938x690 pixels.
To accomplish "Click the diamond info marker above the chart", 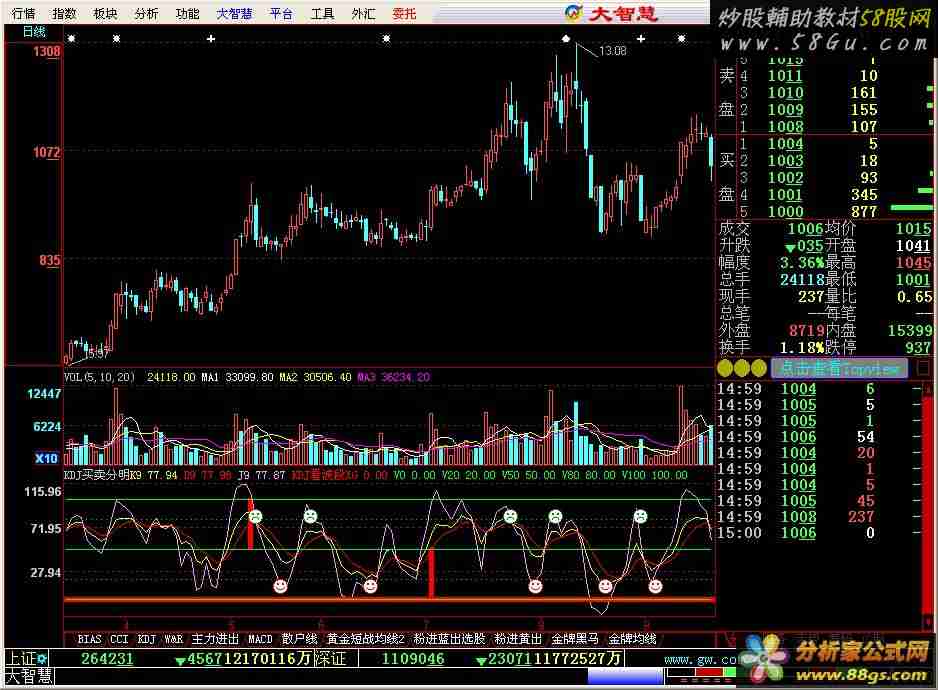I will [x=566, y=39].
